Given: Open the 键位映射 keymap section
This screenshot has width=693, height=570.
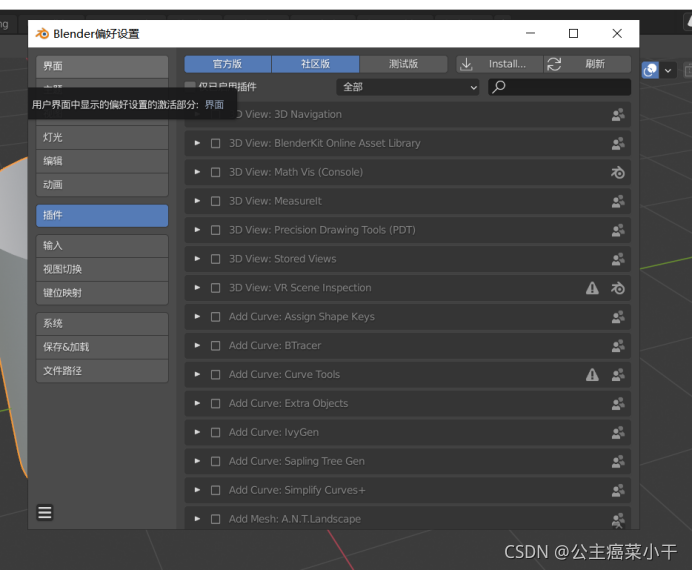Looking at the screenshot, I should [x=102, y=293].
